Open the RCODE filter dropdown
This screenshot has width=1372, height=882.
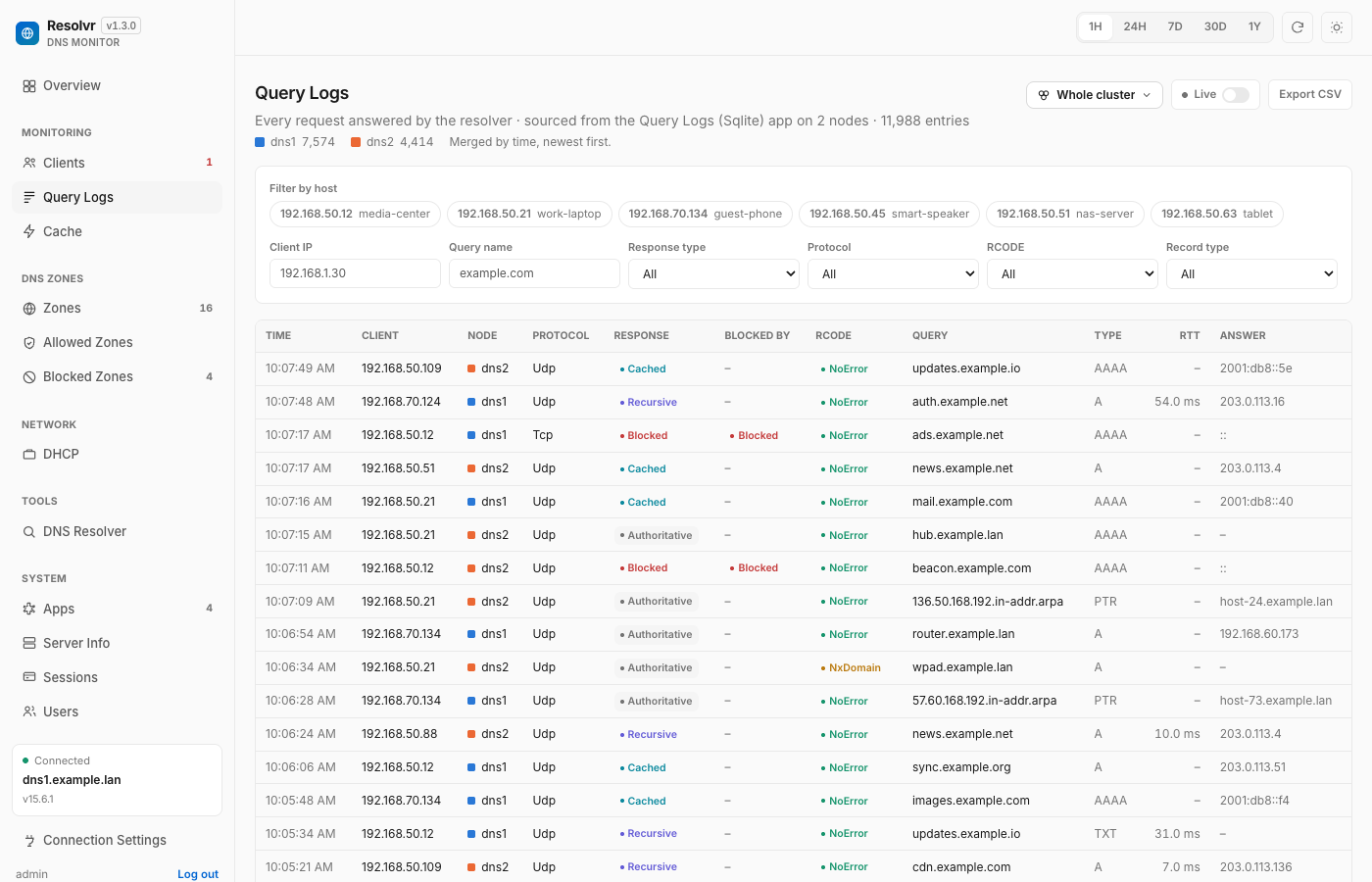[x=1072, y=273]
